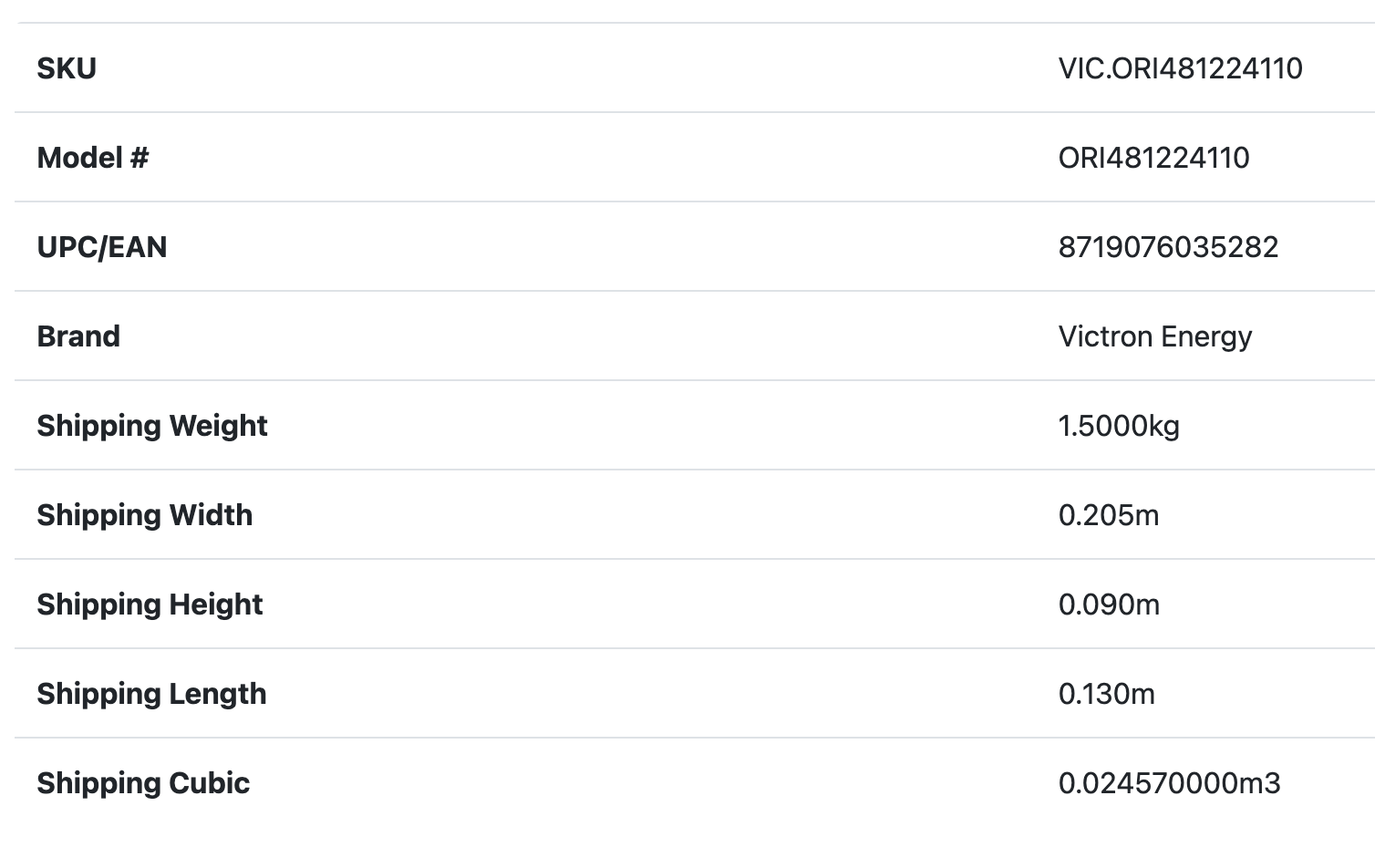Select the barcode number 8719076035282

[x=1168, y=247]
